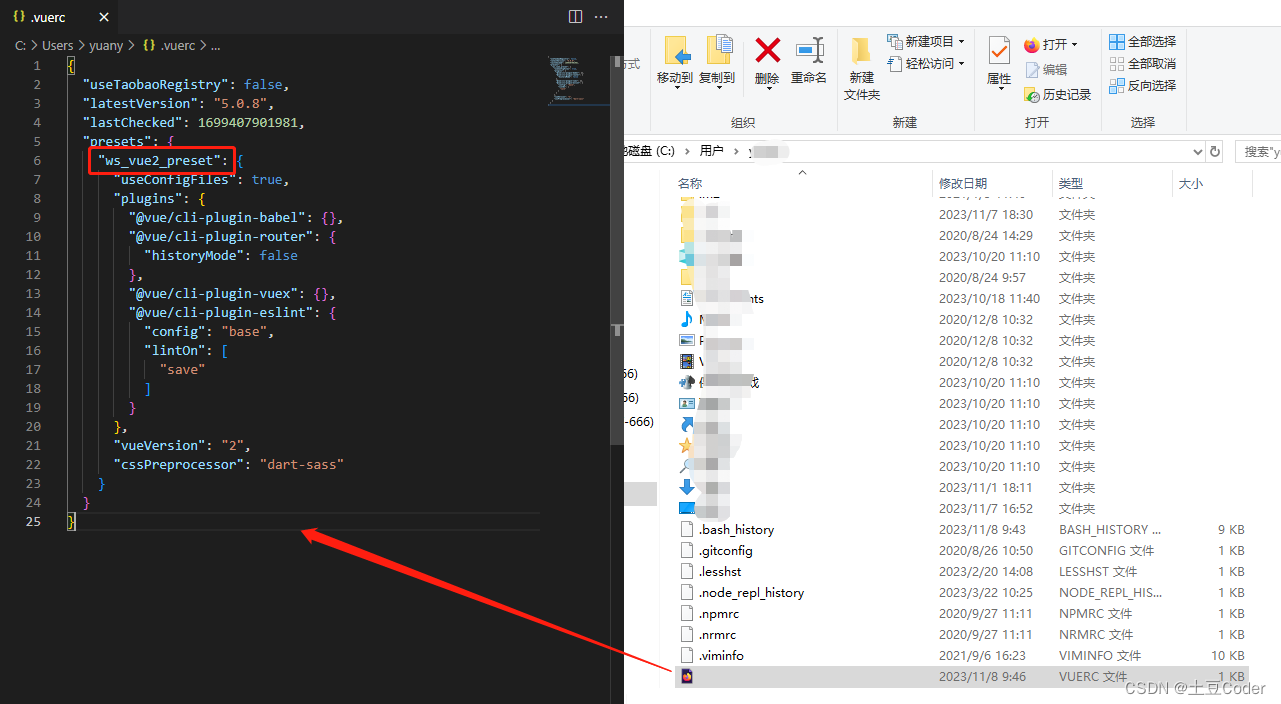Click the 复制到 (Copy to) icon in Explorer ribbon
1281x704 pixels.
719,49
